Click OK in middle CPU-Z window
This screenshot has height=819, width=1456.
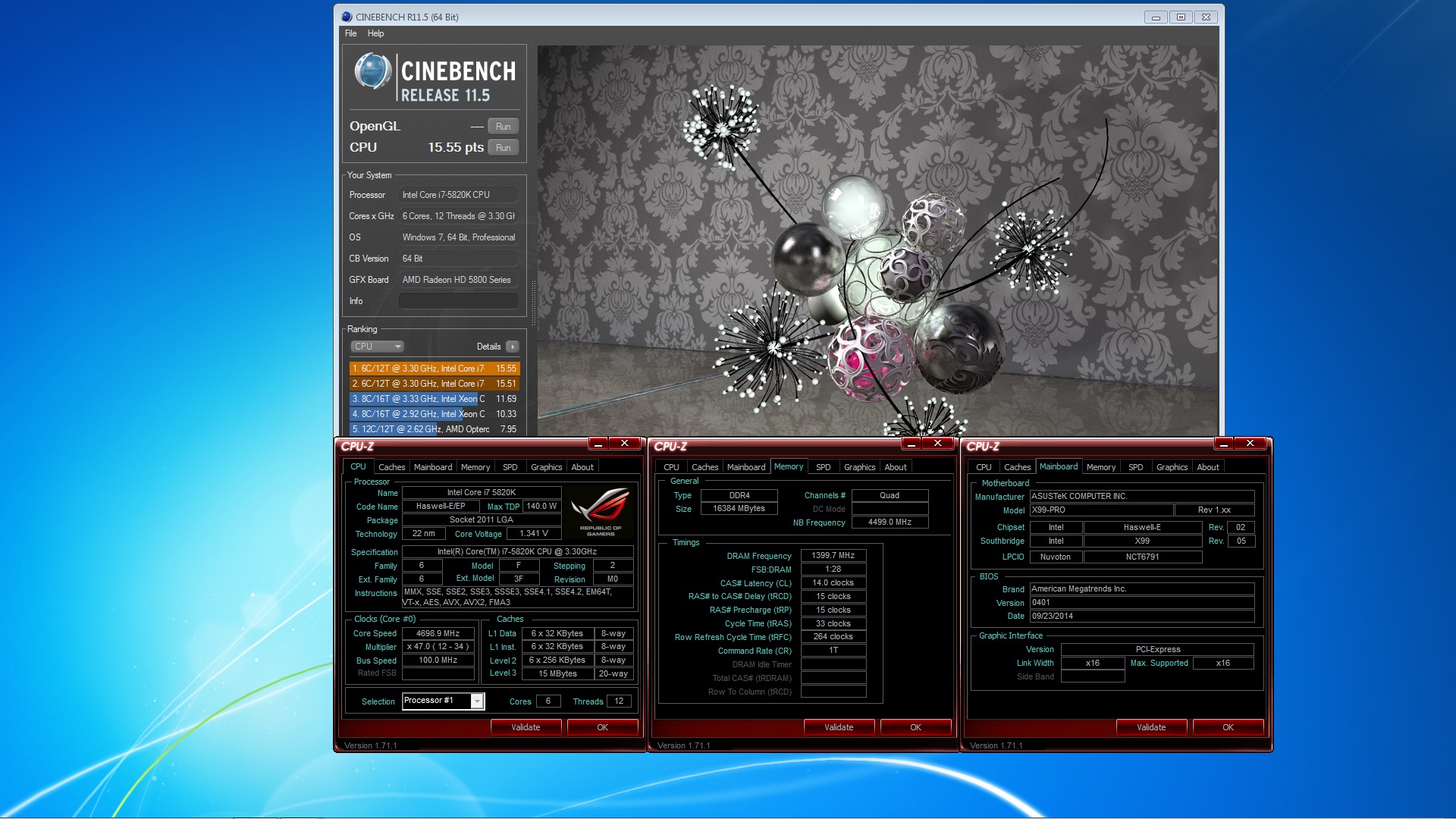coord(915,727)
